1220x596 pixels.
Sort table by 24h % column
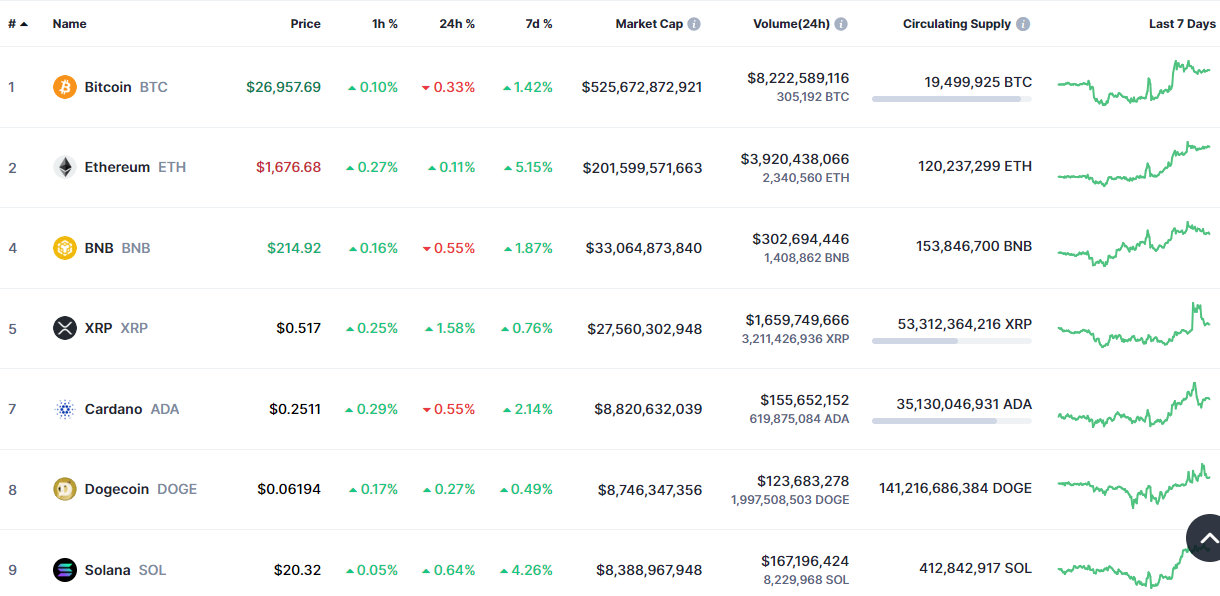point(457,24)
